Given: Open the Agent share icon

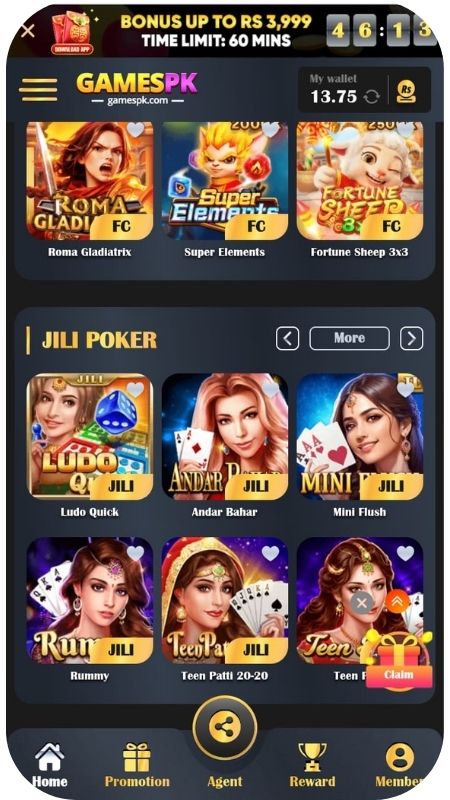Looking at the screenshot, I should [x=225, y=728].
